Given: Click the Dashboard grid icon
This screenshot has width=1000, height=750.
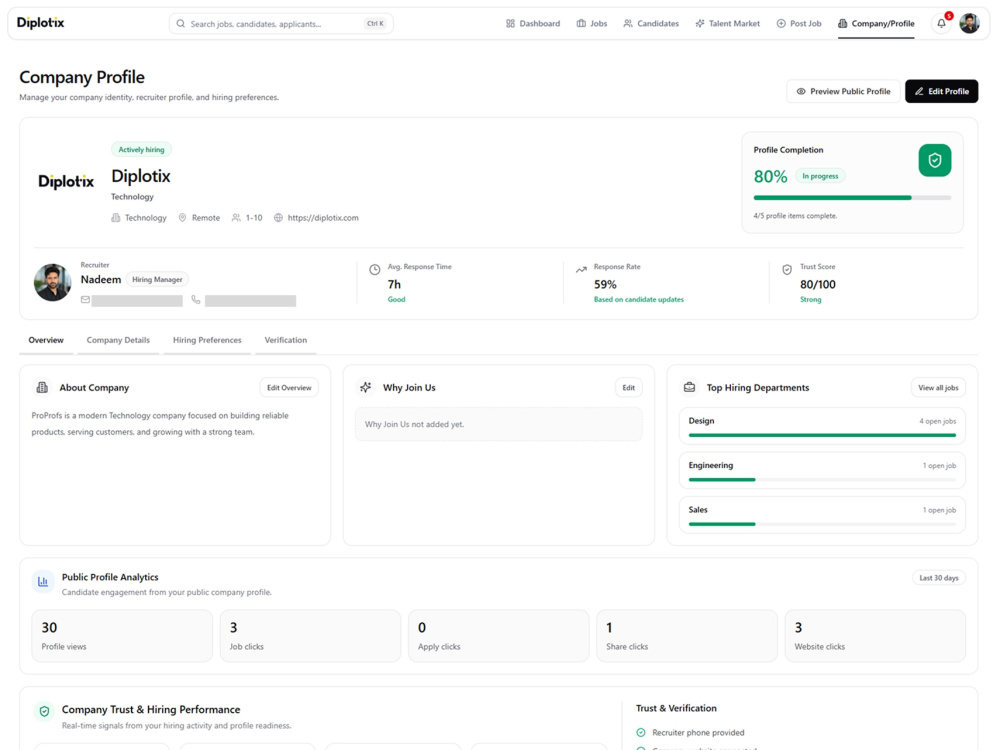Looking at the screenshot, I should pyautogui.click(x=510, y=24).
